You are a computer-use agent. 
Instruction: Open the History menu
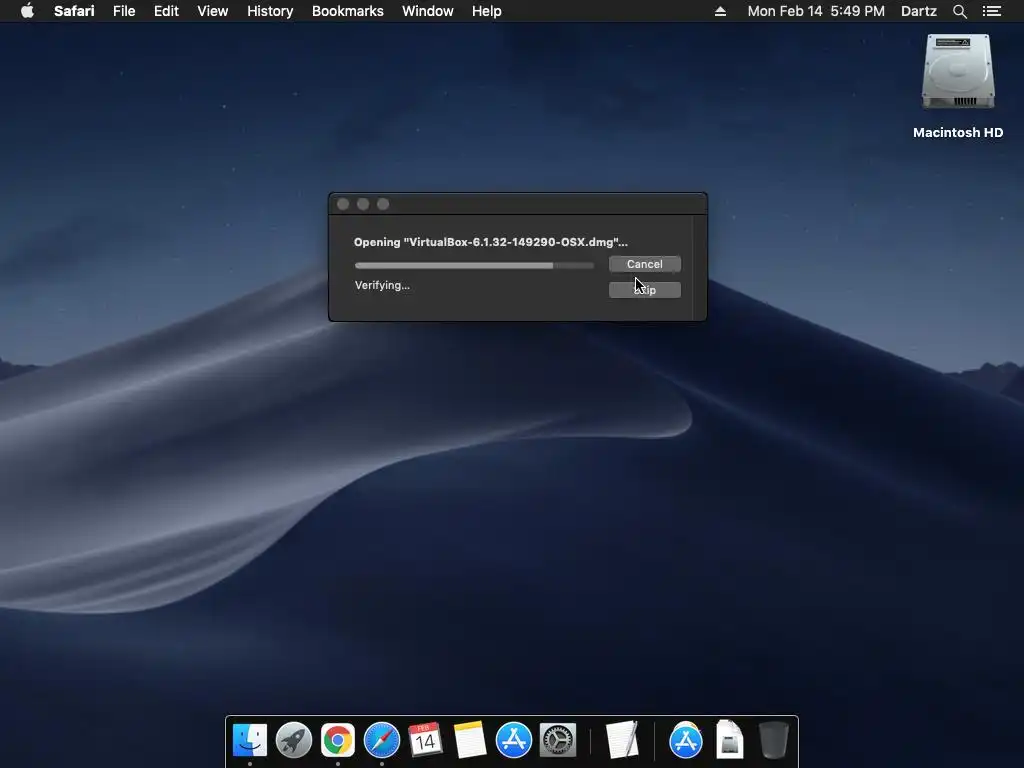click(270, 11)
